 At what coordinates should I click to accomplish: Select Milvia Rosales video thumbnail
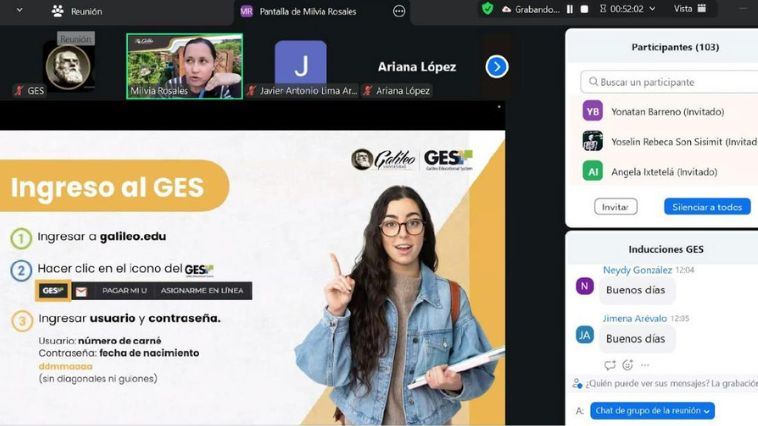coord(184,66)
